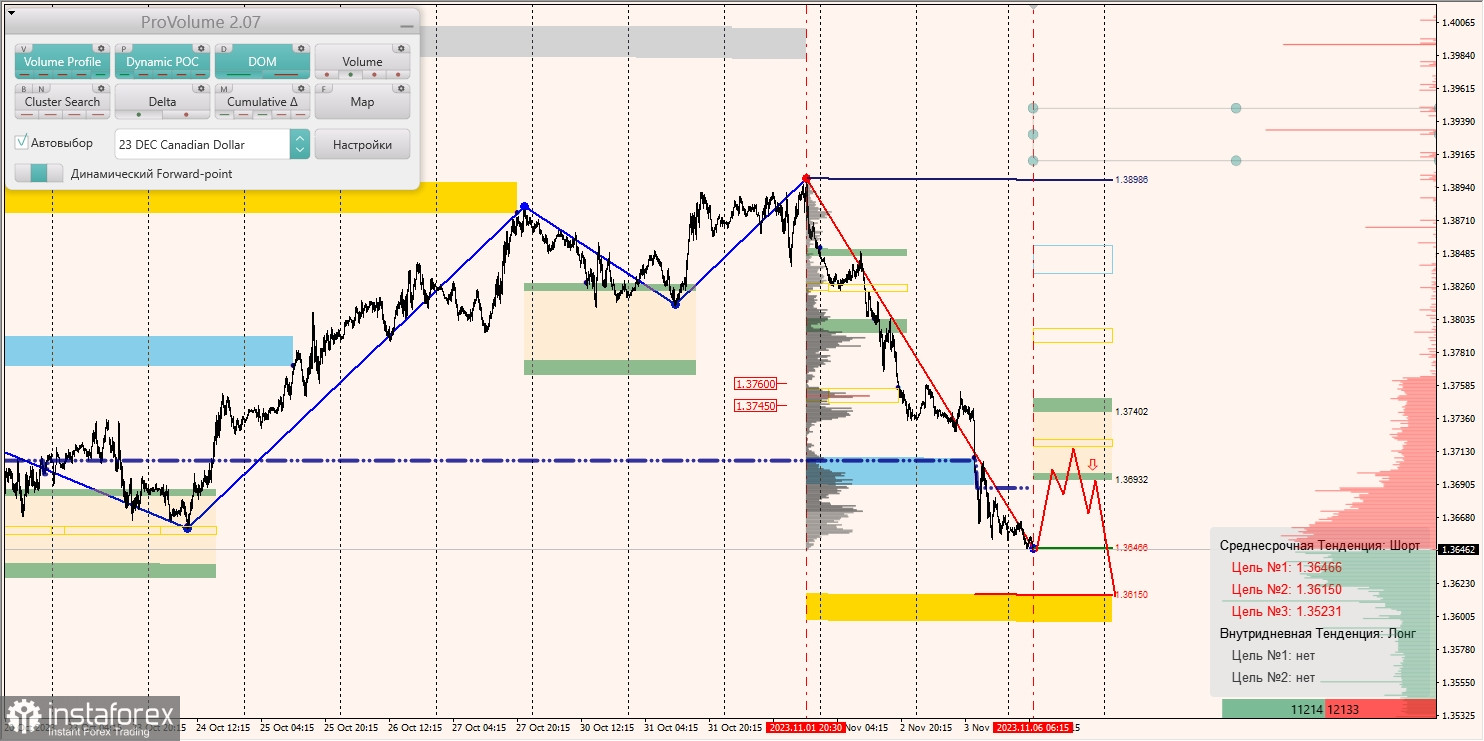
Task: Enable the Cumulative Δ indicator
Action: click(262, 102)
